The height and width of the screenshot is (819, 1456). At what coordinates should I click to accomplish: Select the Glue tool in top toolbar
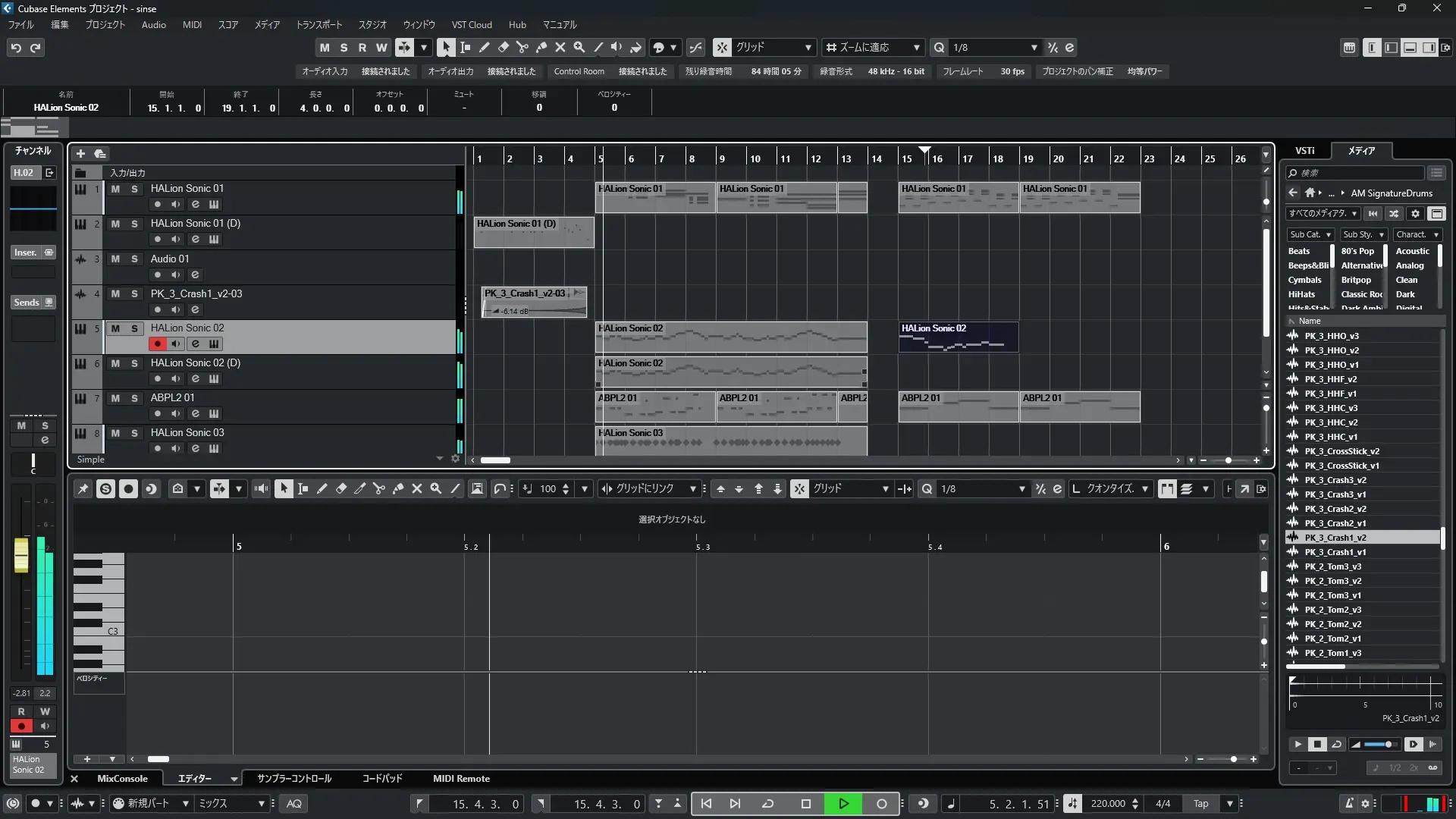pos(541,47)
